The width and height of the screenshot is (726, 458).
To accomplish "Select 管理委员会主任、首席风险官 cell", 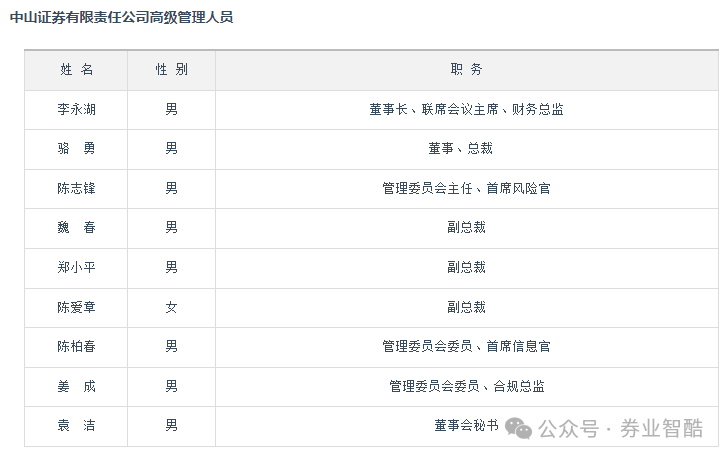I will 466,188.
